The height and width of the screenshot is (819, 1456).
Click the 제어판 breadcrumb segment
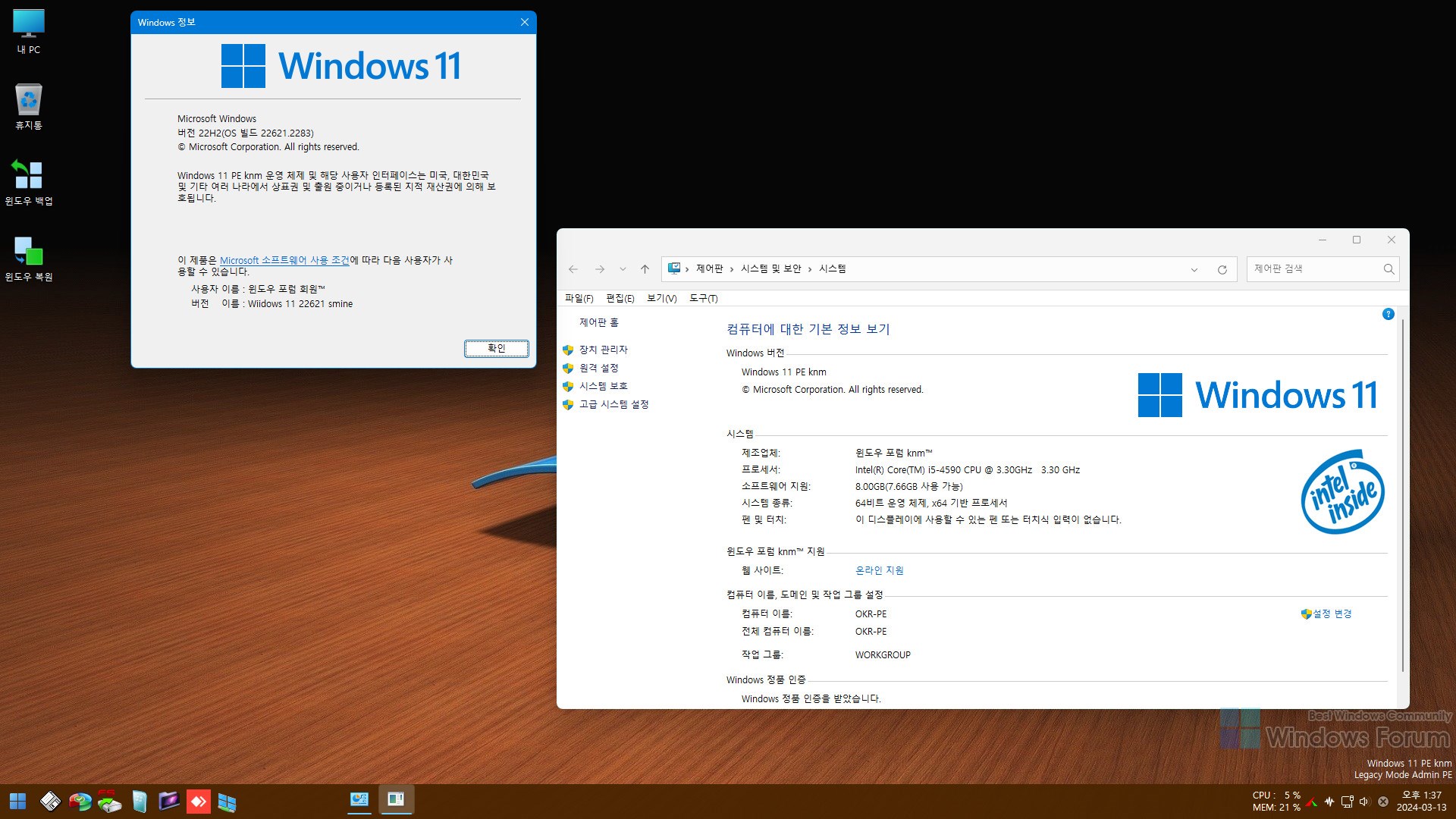click(x=709, y=269)
